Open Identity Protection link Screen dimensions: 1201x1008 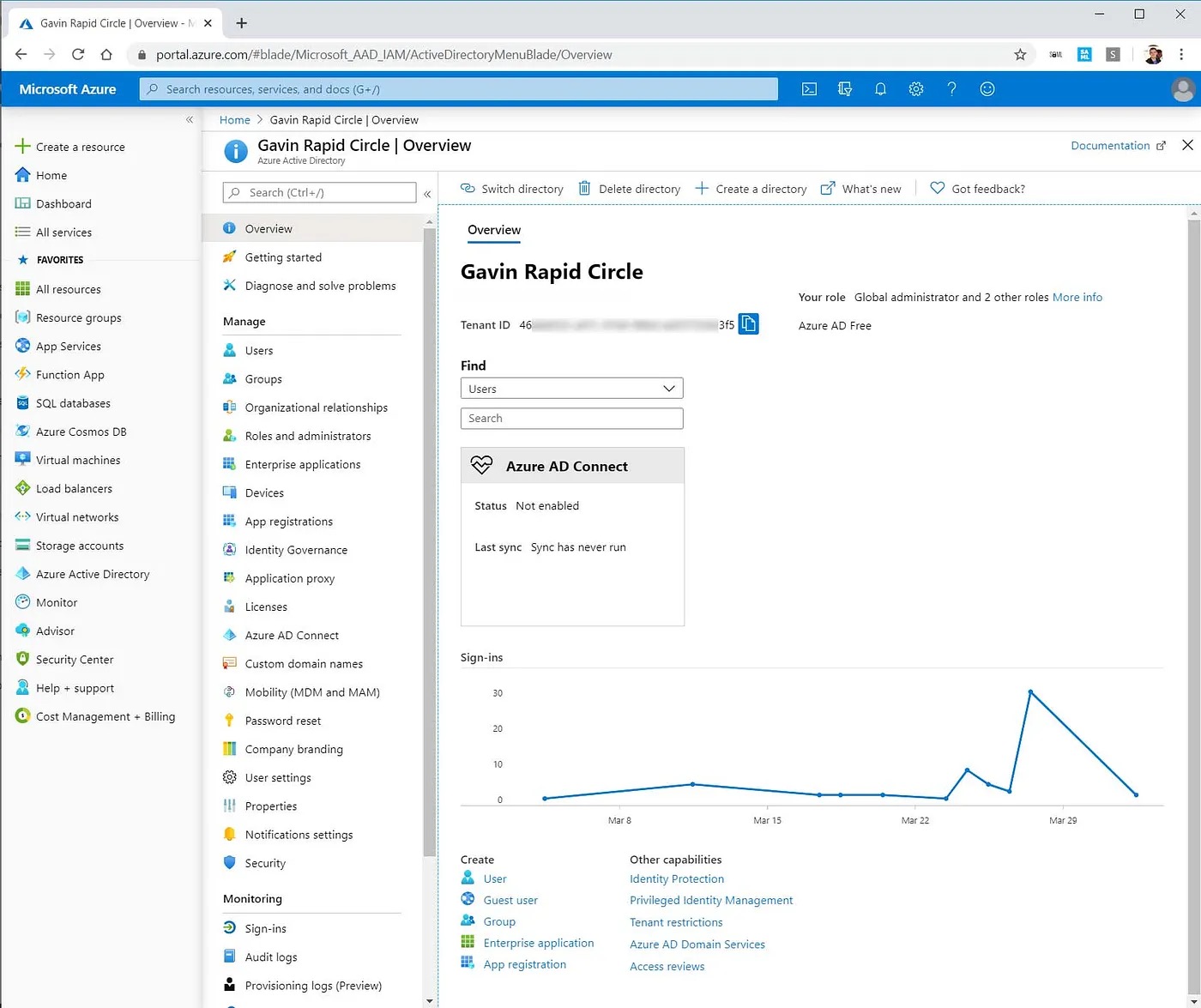677,878
